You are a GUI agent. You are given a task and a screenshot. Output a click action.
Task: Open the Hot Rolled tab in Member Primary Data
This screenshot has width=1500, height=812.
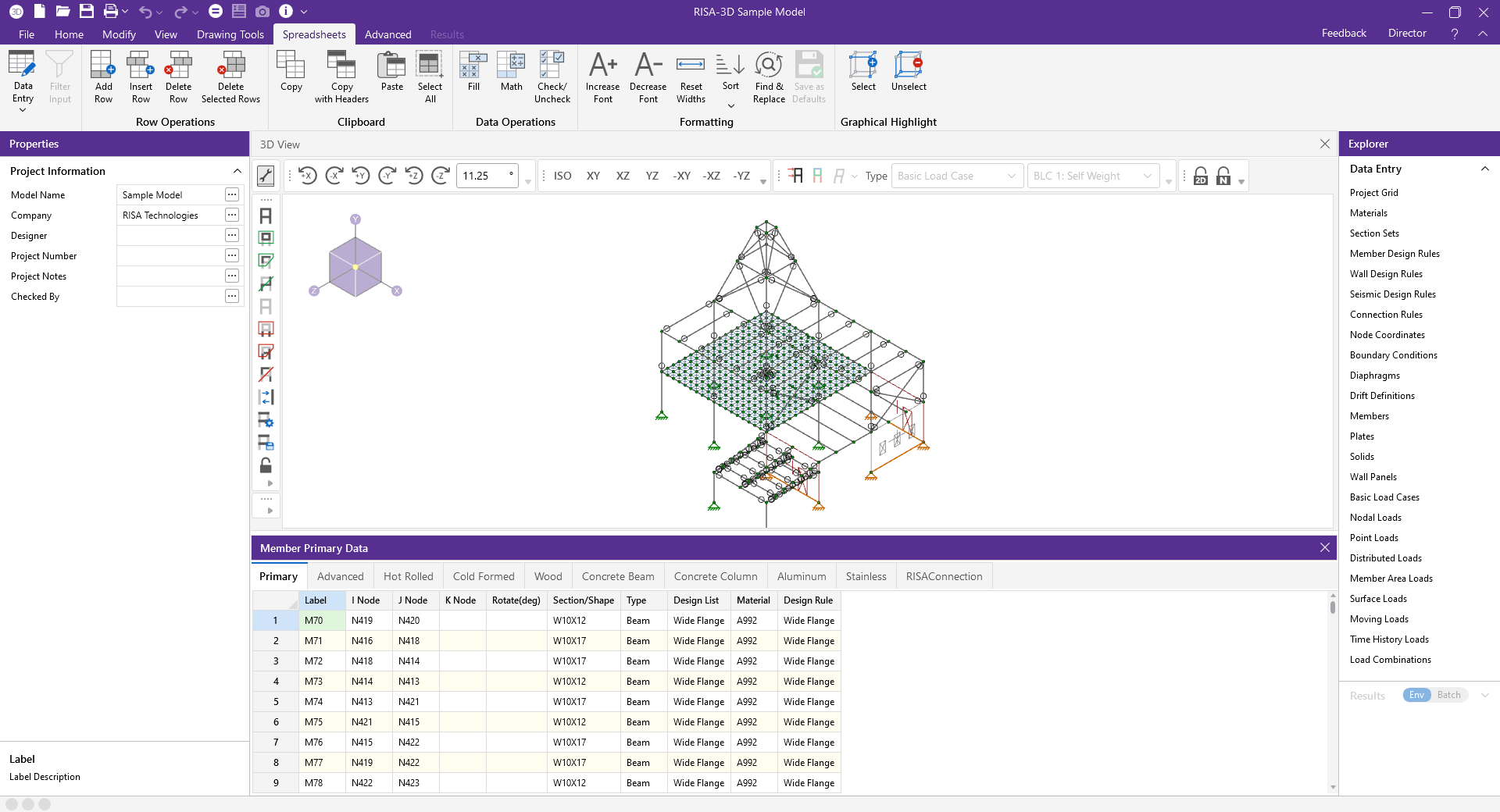(x=408, y=576)
